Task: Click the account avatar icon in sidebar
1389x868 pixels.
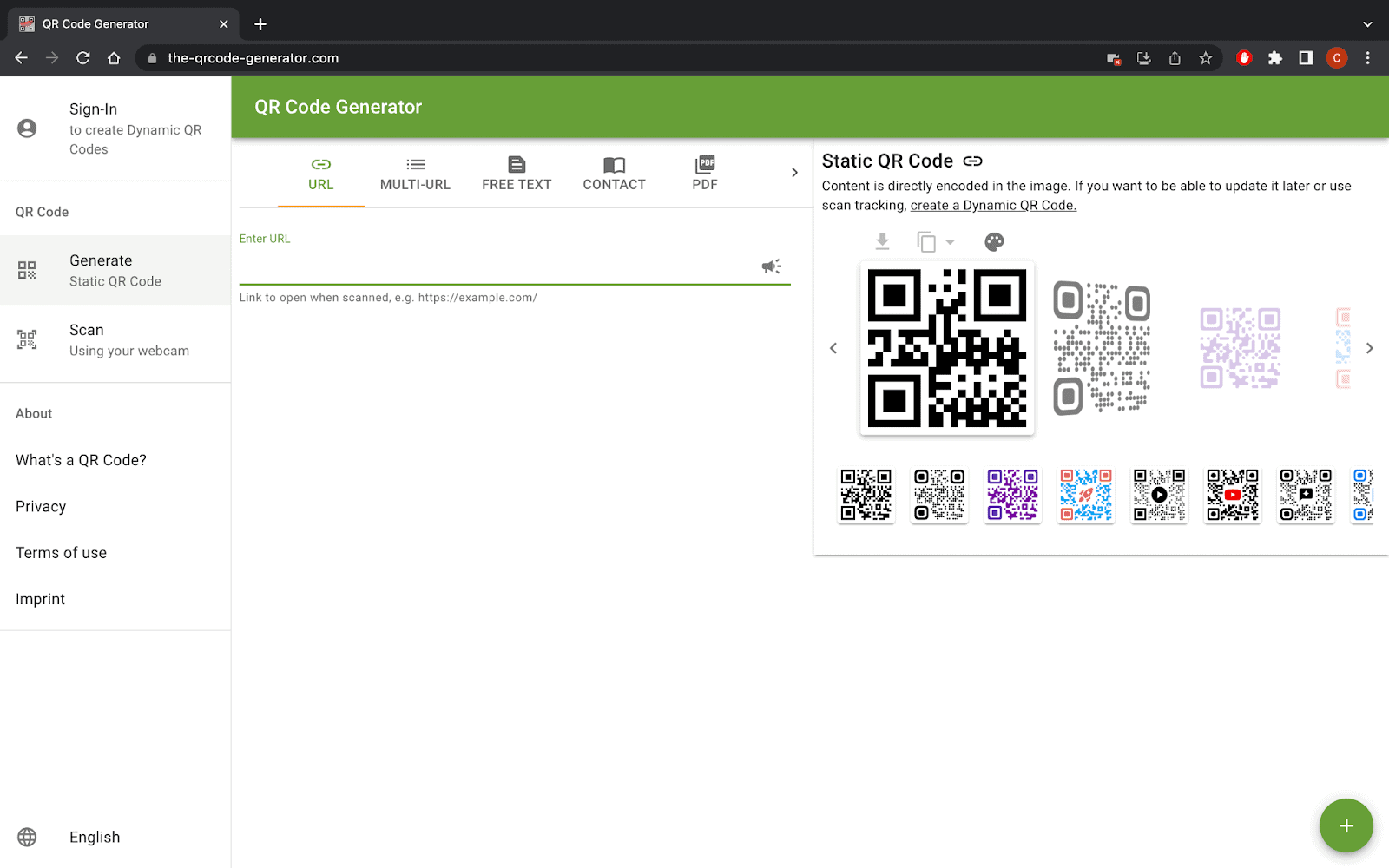Action: 27,128
